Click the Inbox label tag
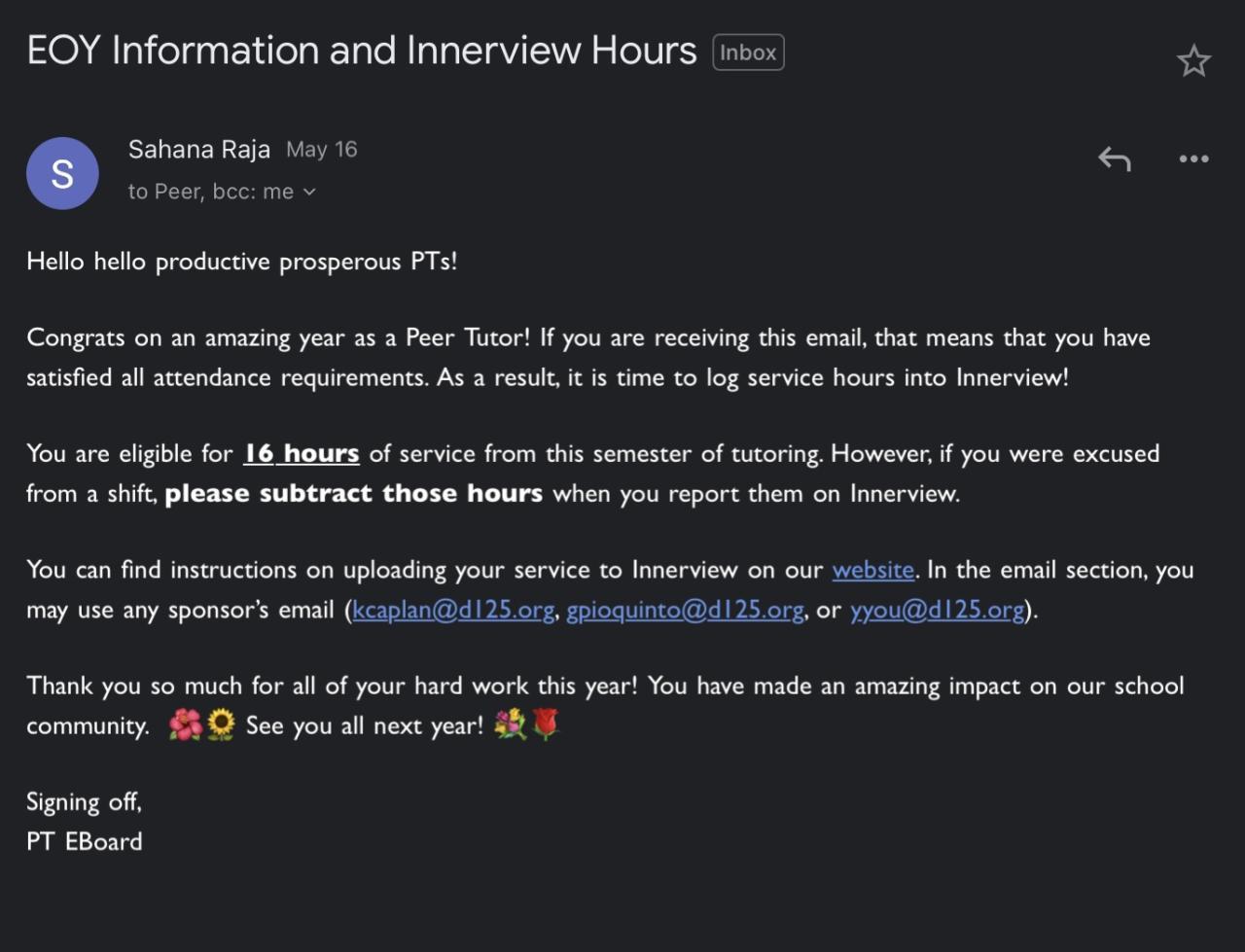The height and width of the screenshot is (952, 1245). point(748,53)
